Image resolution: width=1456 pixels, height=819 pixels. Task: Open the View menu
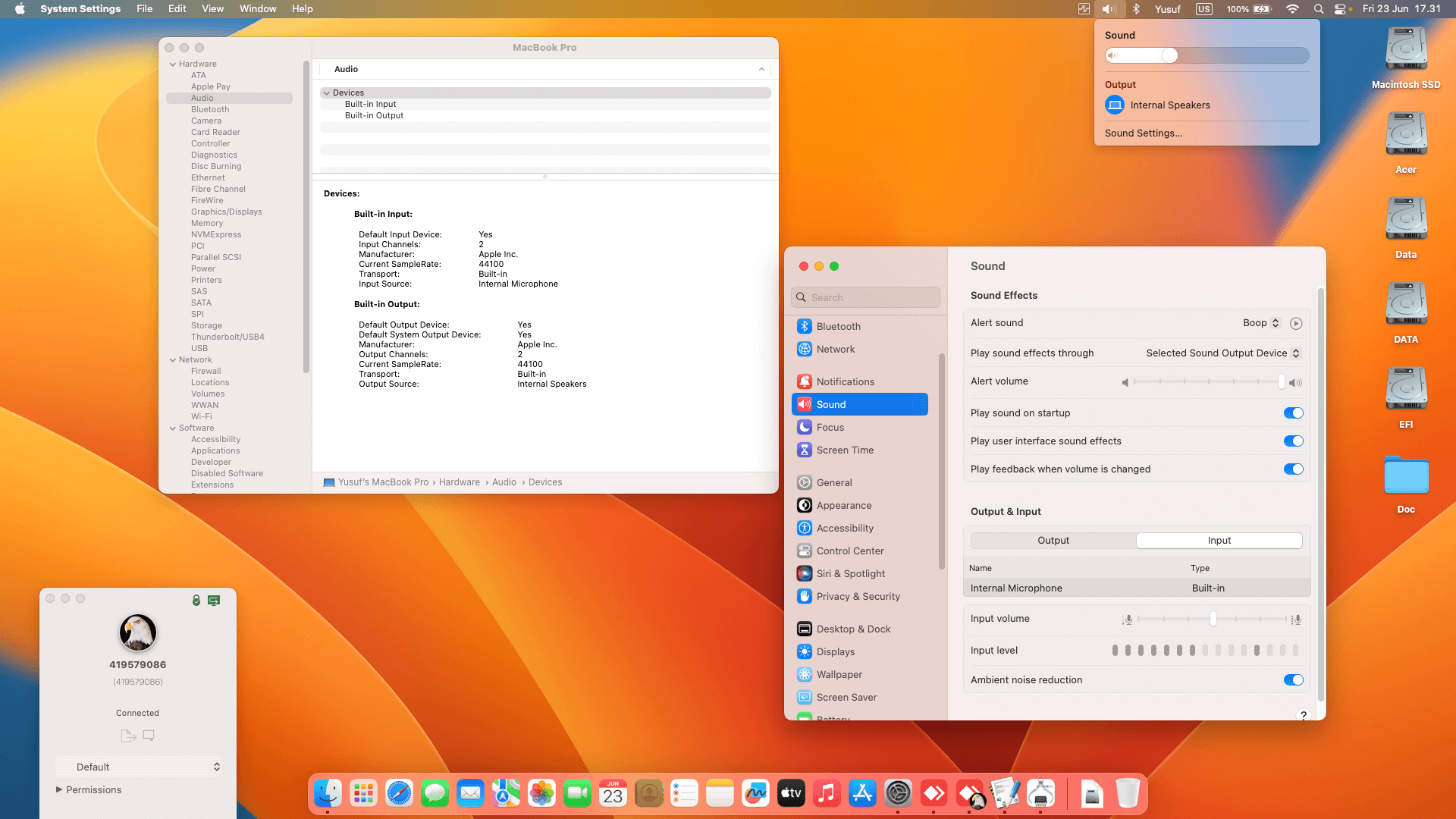[212, 9]
